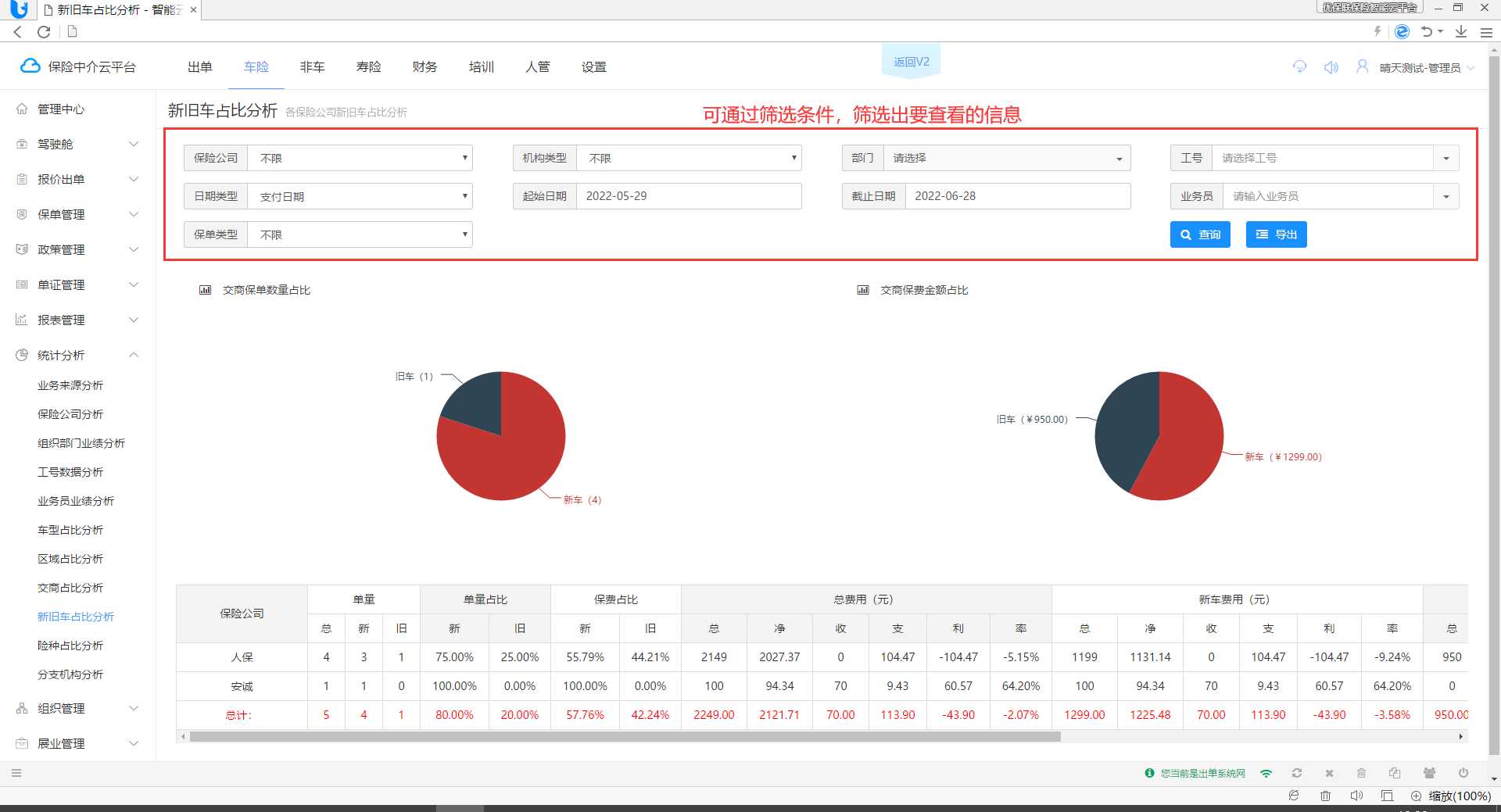Click the zoom plus icon beside 缩放(100%)
This screenshot has height=812, width=1501.
tap(1416, 796)
